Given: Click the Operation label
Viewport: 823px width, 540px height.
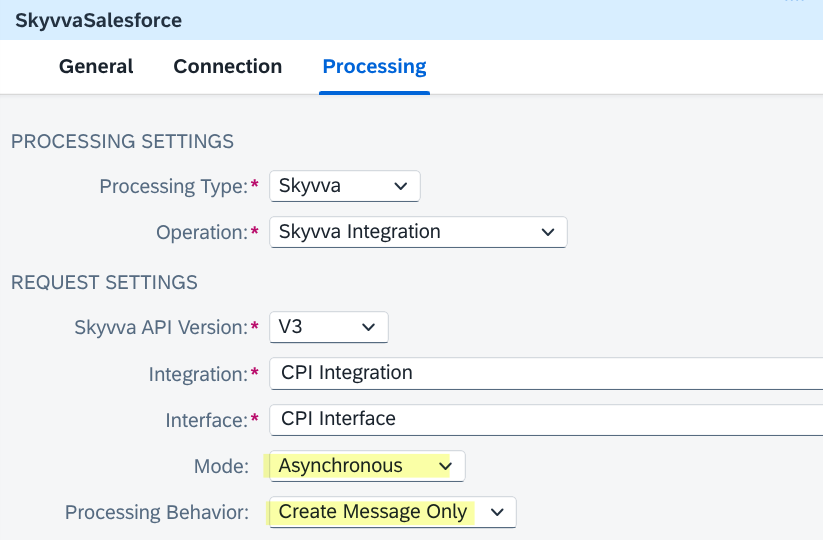Looking at the screenshot, I should pyautogui.click(x=202, y=232).
